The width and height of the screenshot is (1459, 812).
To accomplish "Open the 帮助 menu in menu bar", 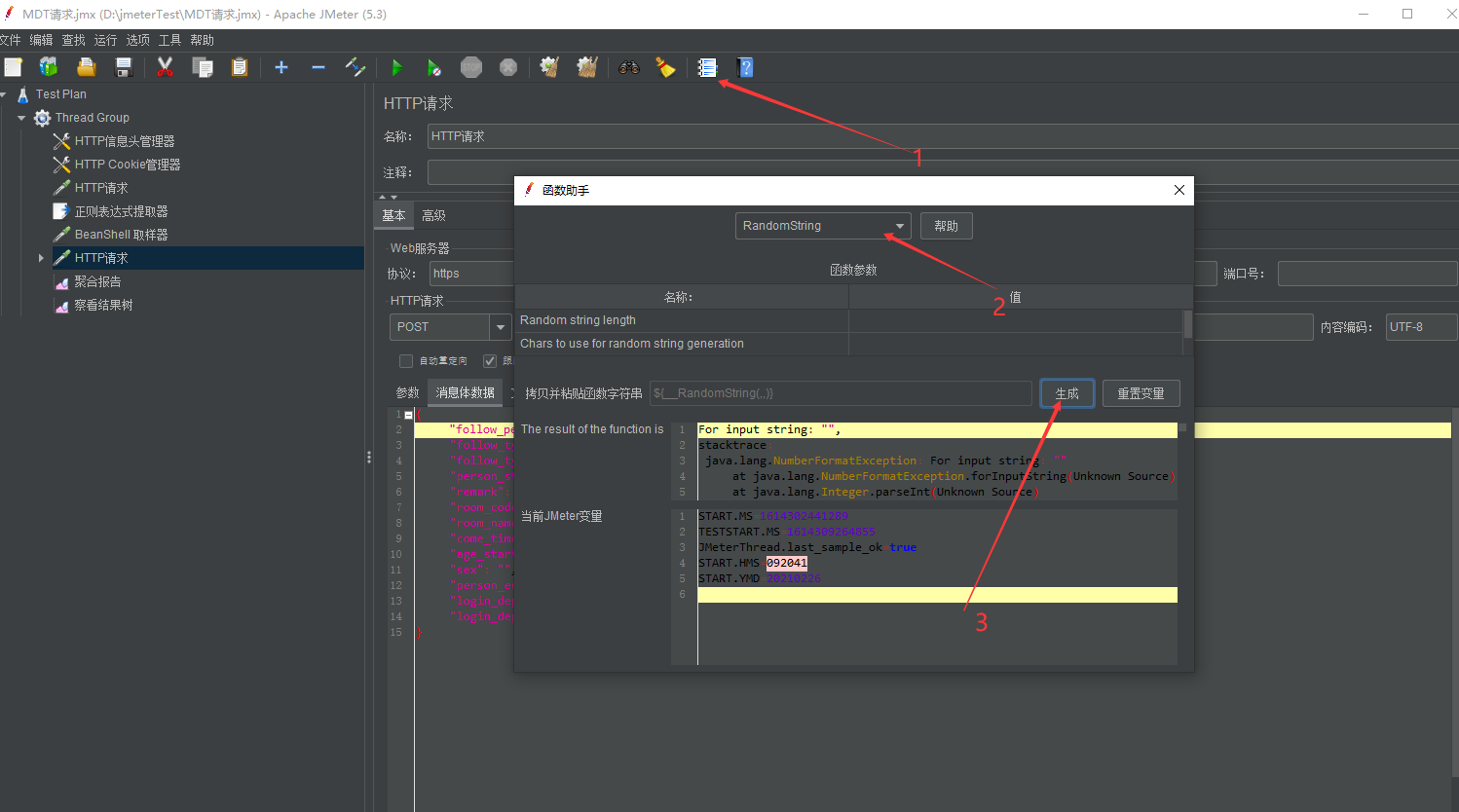I will 202,40.
